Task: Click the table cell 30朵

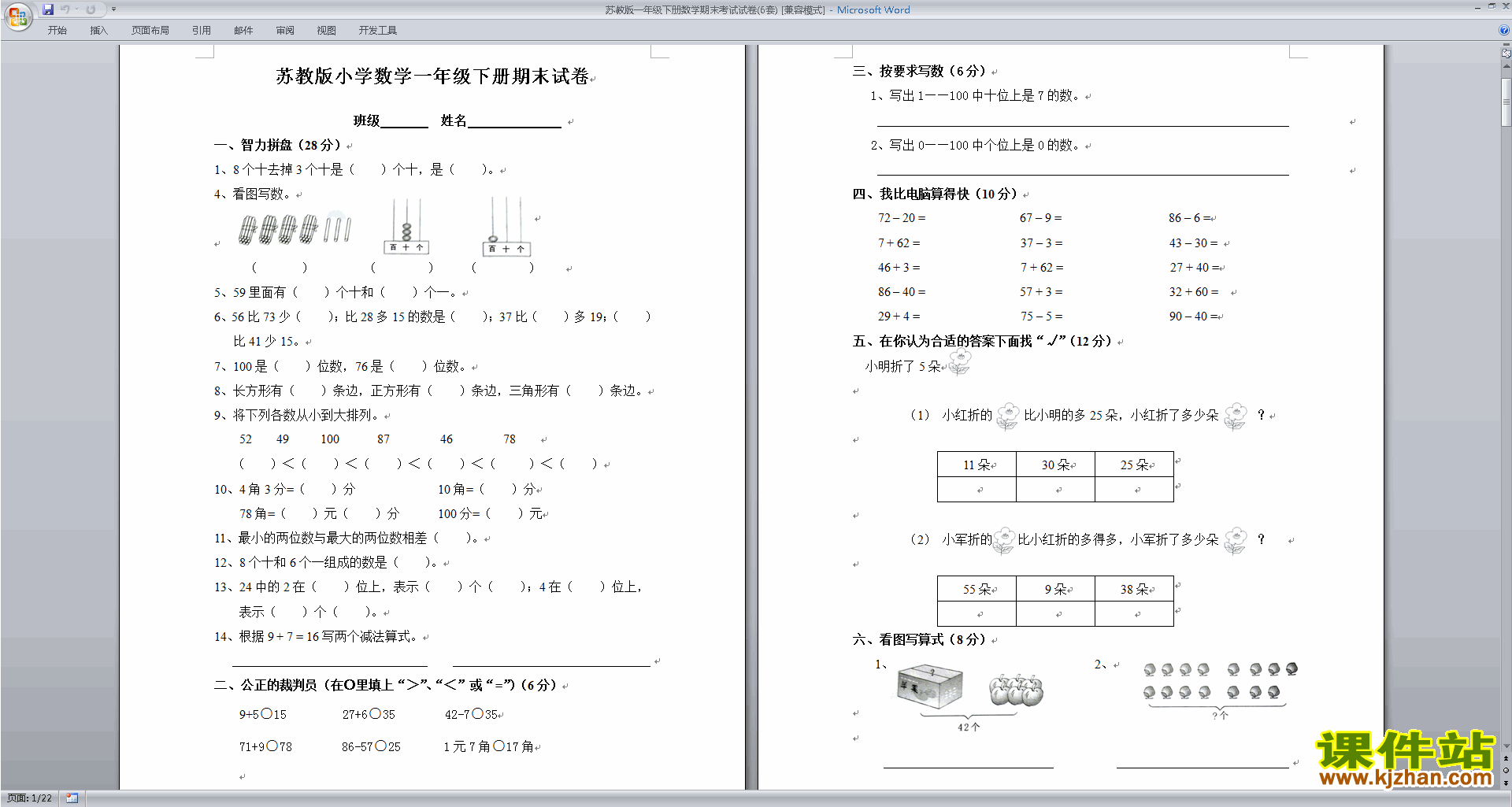Action: [x=1055, y=465]
